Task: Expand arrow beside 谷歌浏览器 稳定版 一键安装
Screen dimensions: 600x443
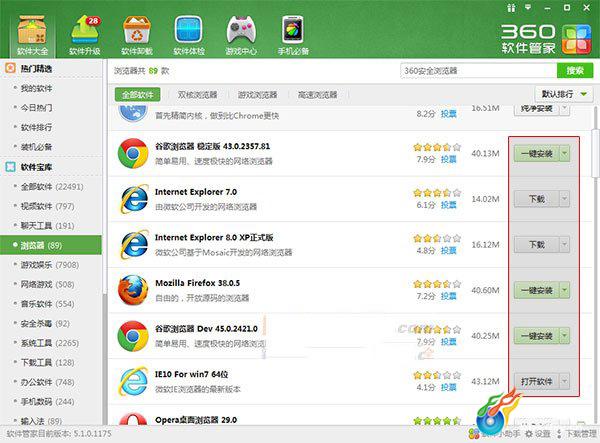Action: pos(564,153)
